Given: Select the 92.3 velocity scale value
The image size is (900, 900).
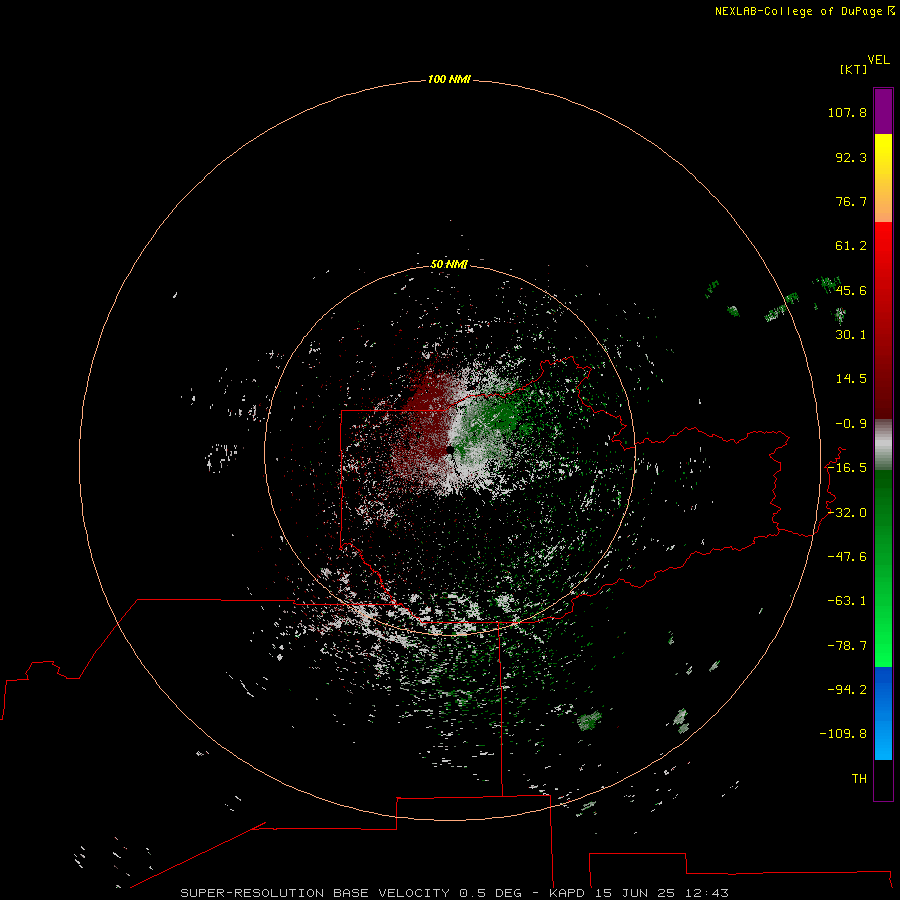Looking at the screenshot, I should (x=851, y=157).
